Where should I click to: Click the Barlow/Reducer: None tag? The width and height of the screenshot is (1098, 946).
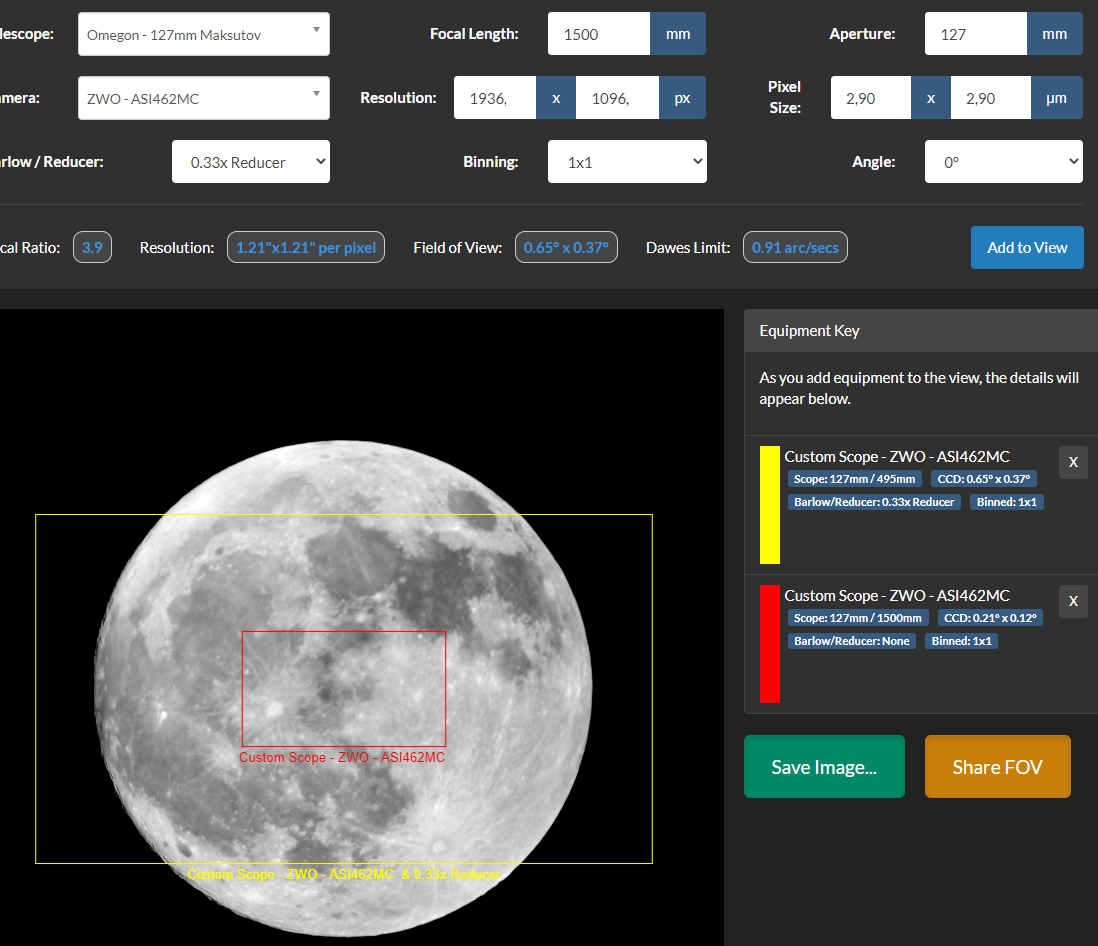852,641
